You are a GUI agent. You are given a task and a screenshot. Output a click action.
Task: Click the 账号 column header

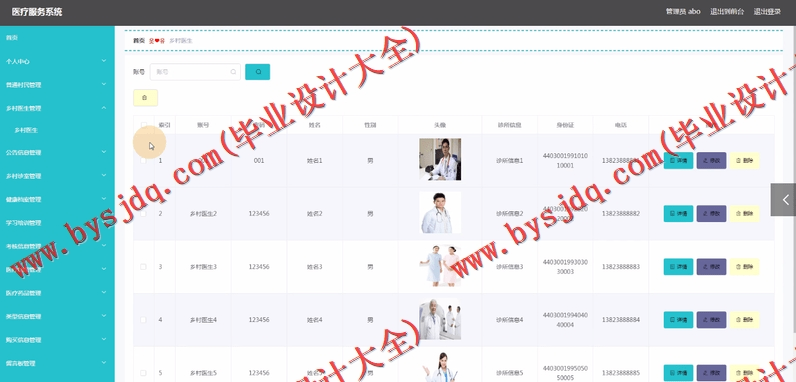203,125
